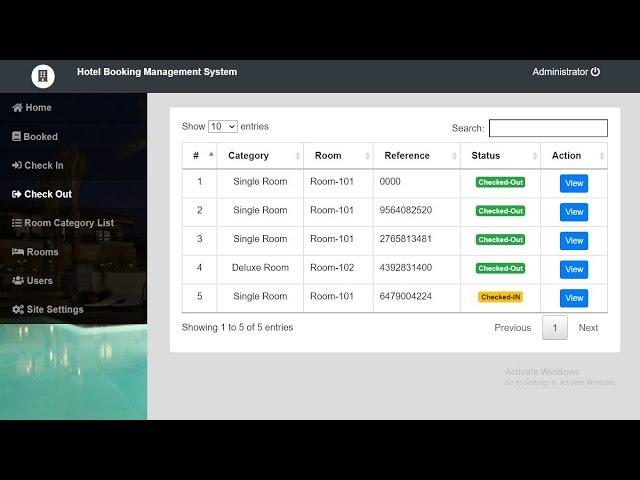Click 'Showing 1 to 5 of 5 entries'
640x480 pixels.
(238, 327)
